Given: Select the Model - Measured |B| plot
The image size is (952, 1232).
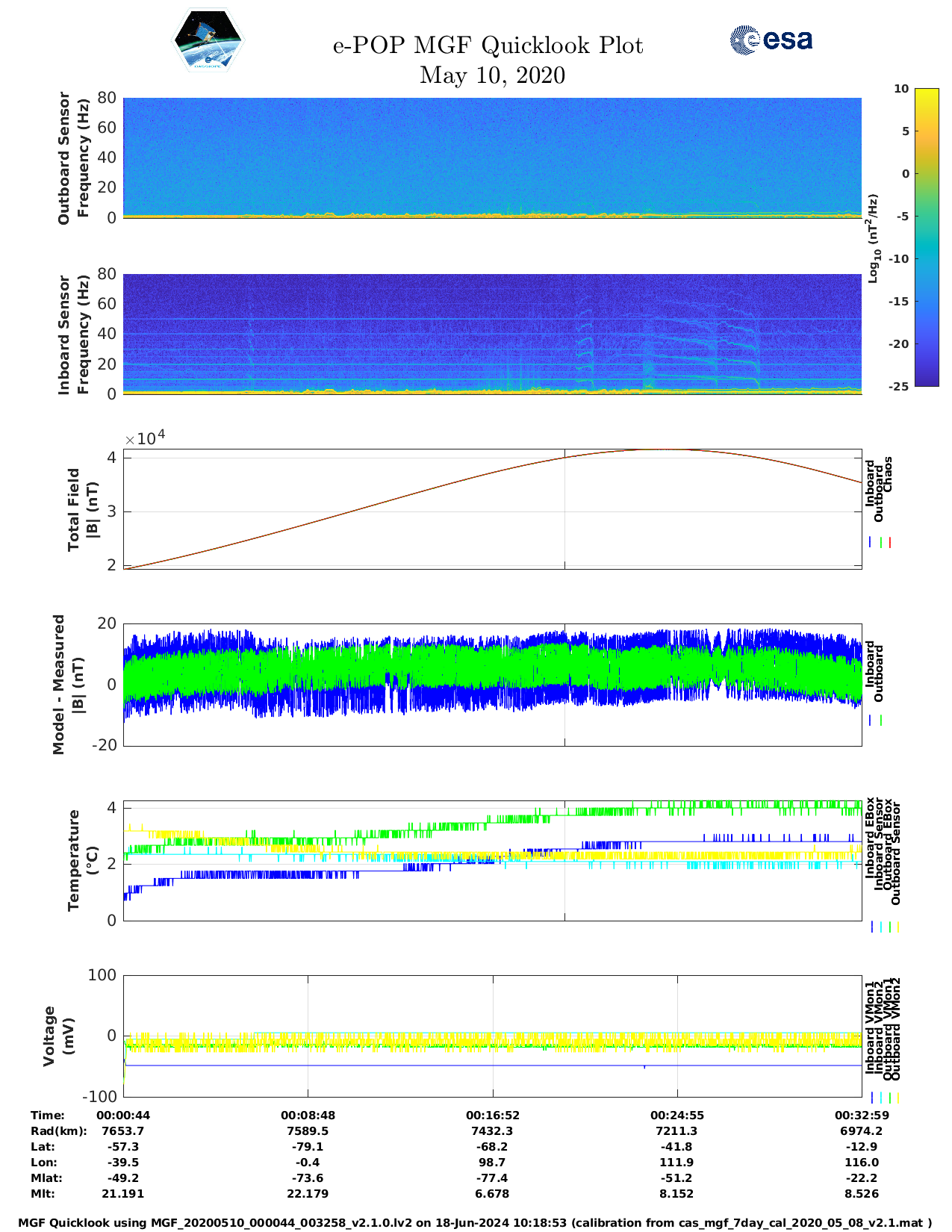Looking at the screenshot, I should pyautogui.click(x=492, y=684).
